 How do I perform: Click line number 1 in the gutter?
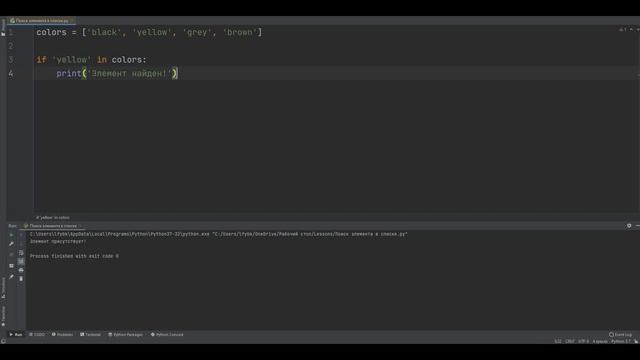pyautogui.click(x=11, y=32)
